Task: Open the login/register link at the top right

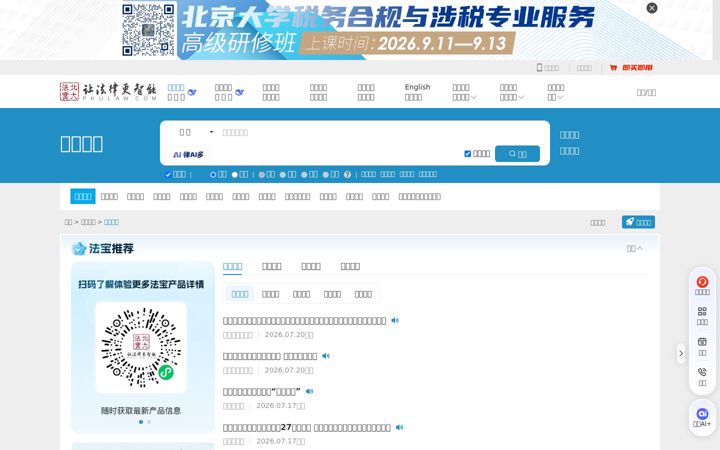Action: [646, 92]
